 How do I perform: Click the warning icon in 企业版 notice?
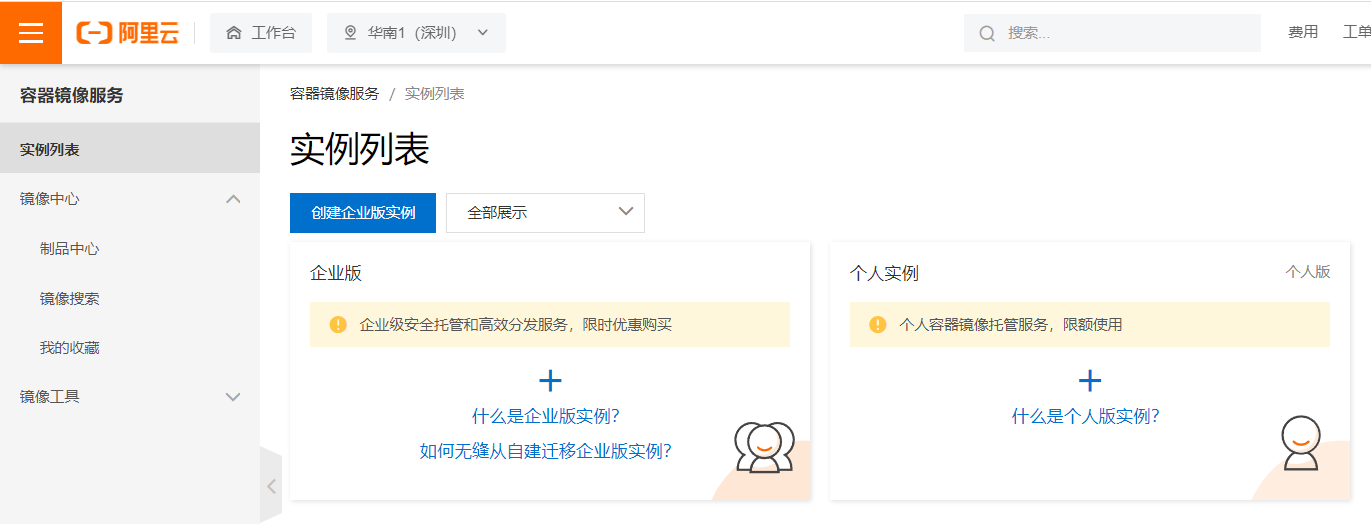tap(338, 325)
